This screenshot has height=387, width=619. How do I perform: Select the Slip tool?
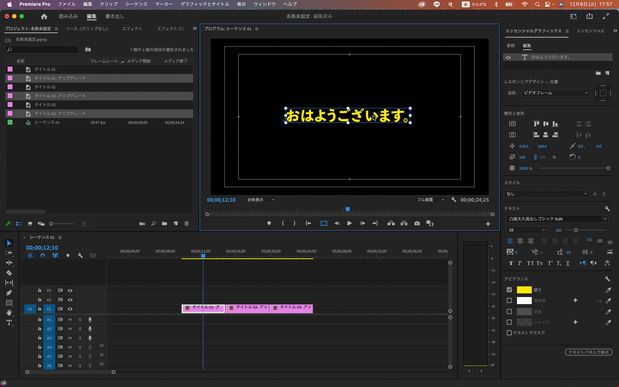tap(9, 283)
